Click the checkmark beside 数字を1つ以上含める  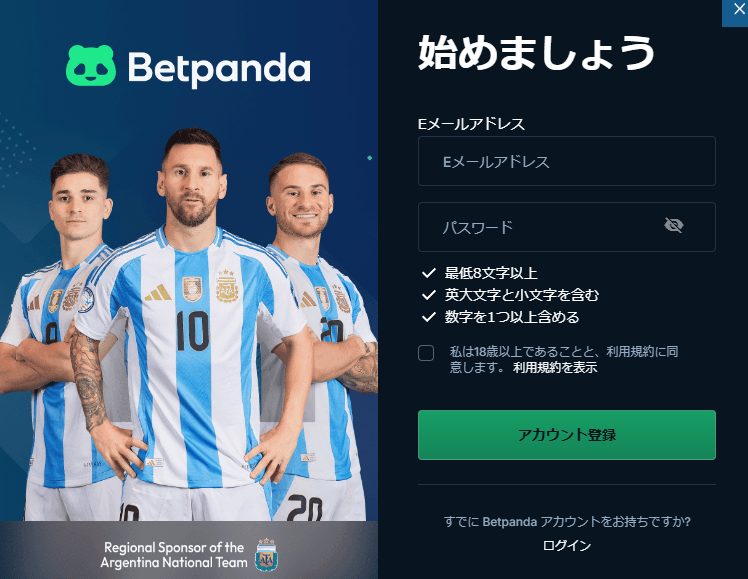[428, 317]
